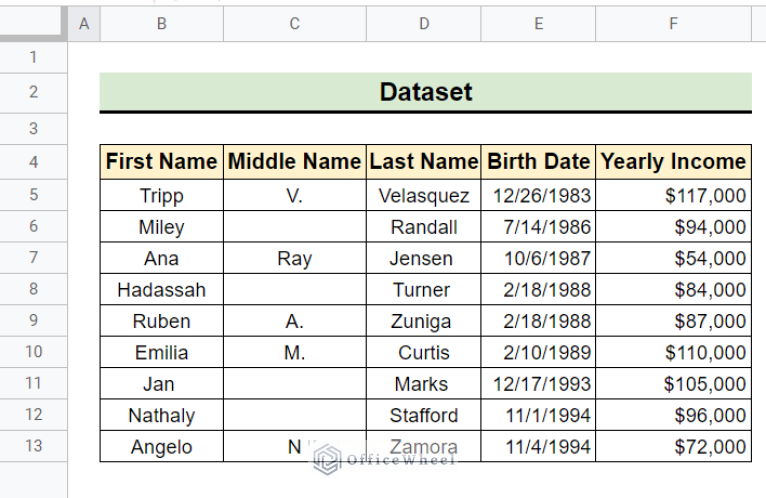Image resolution: width=766 pixels, height=498 pixels.
Task: Click the First Name header cell
Action: click(162, 162)
